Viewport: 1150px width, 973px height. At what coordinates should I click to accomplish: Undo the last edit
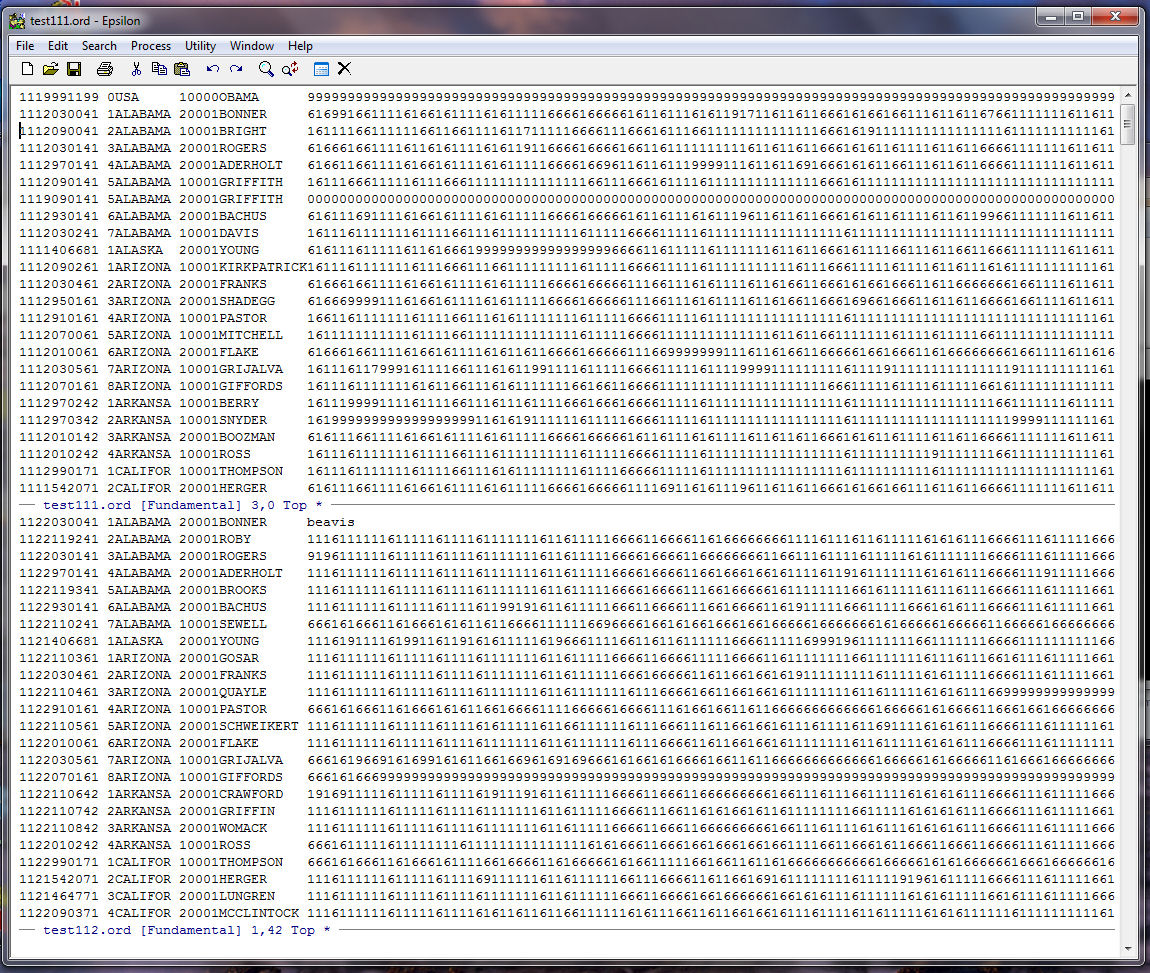pyautogui.click(x=212, y=69)
